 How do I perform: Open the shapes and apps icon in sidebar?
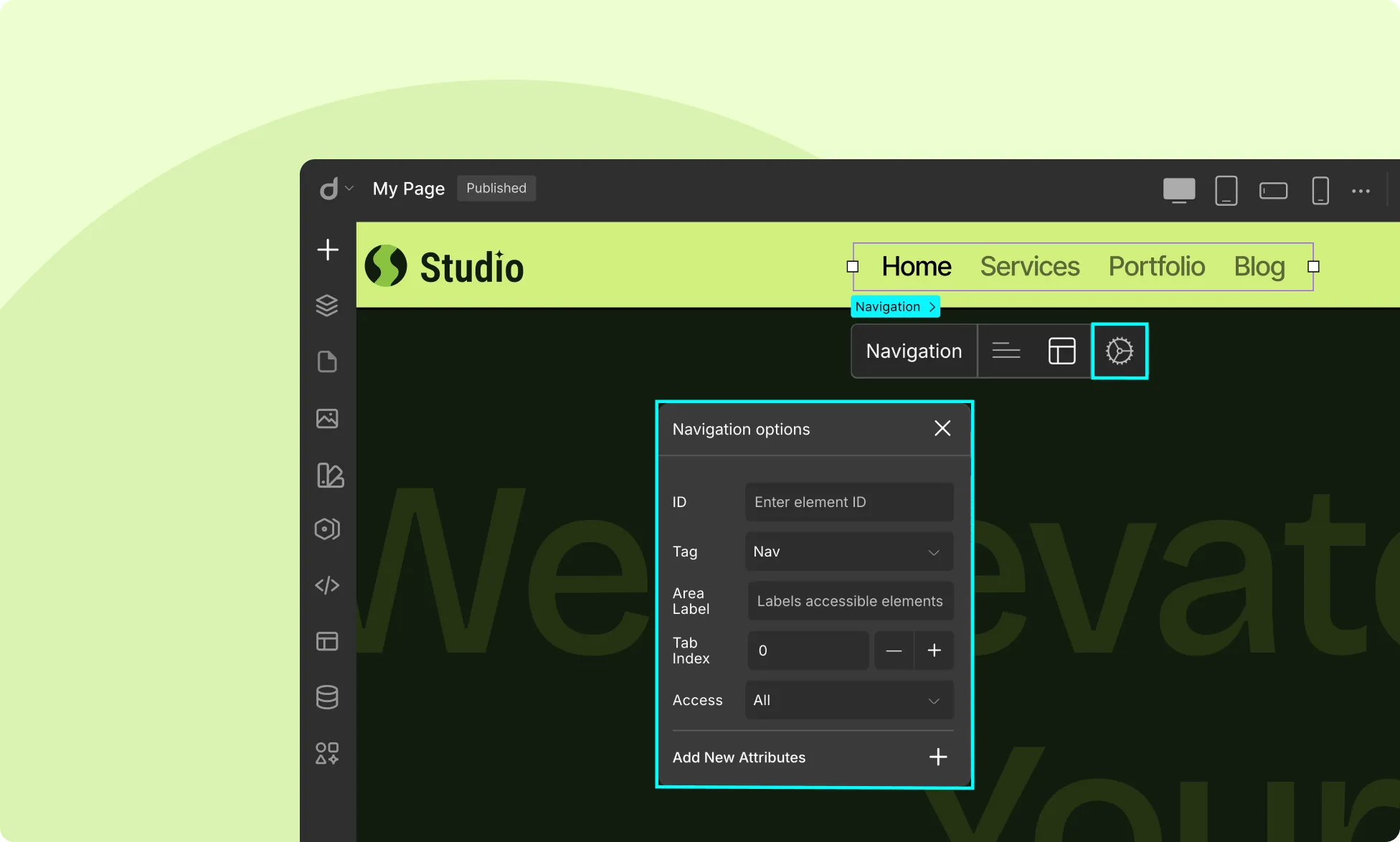click(327, 753)
